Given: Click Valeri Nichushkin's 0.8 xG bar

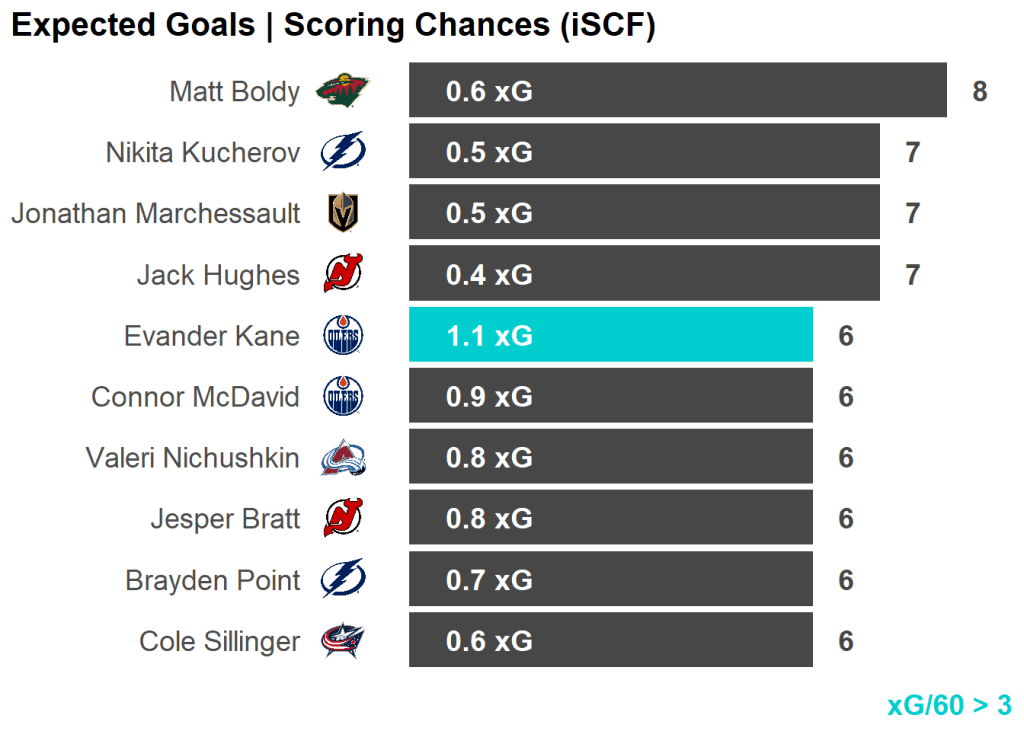Looking at the screenshot, I should click(x=610, y=457).
